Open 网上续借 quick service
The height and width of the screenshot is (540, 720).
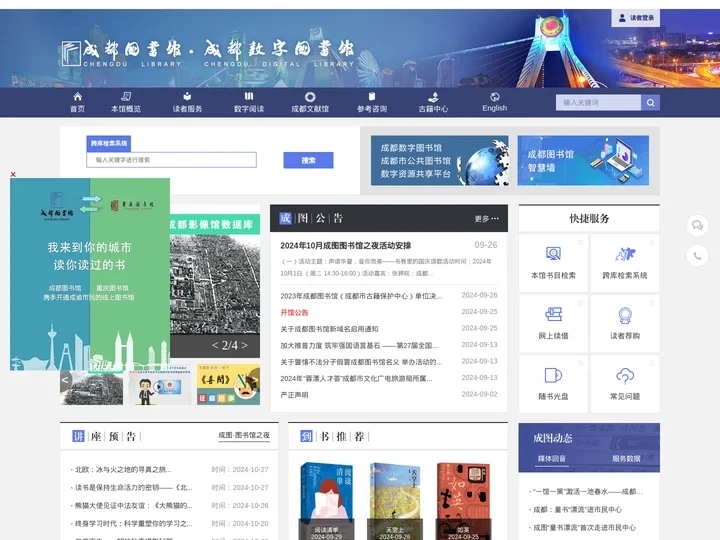(553, 324)
